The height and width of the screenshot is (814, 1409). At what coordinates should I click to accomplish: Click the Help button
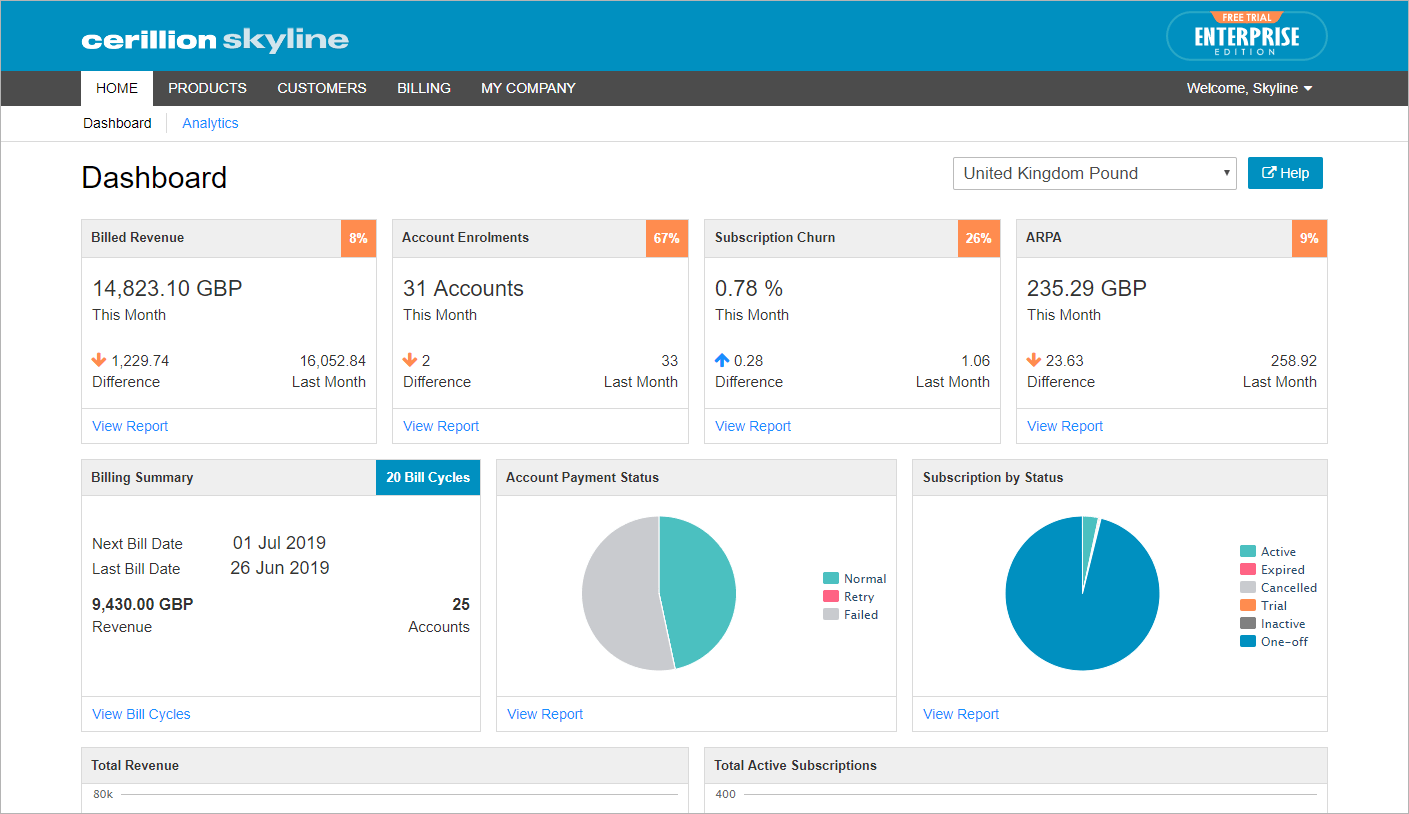click(1285, 173)
